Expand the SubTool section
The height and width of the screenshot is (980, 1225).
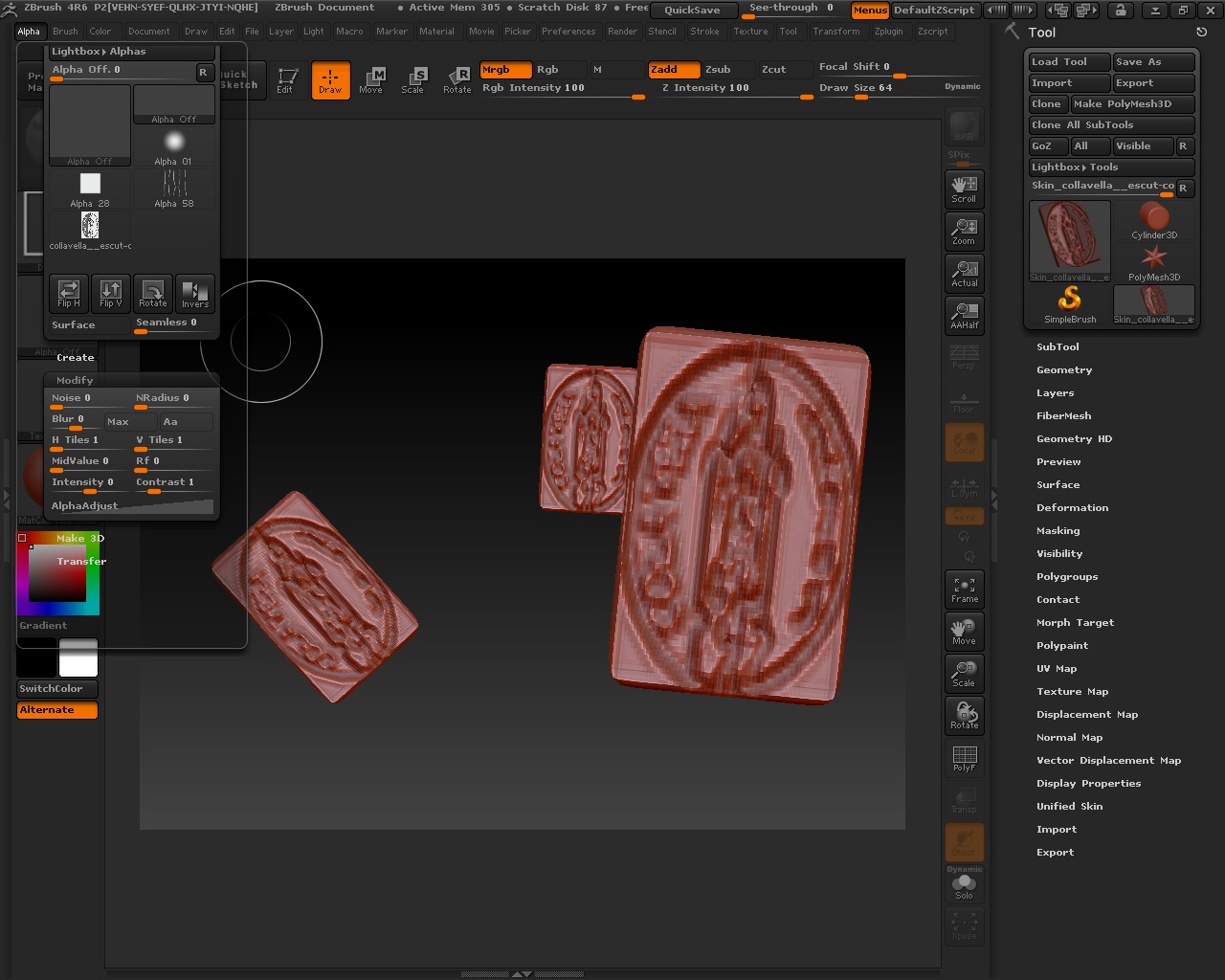tap(1058, 346)
